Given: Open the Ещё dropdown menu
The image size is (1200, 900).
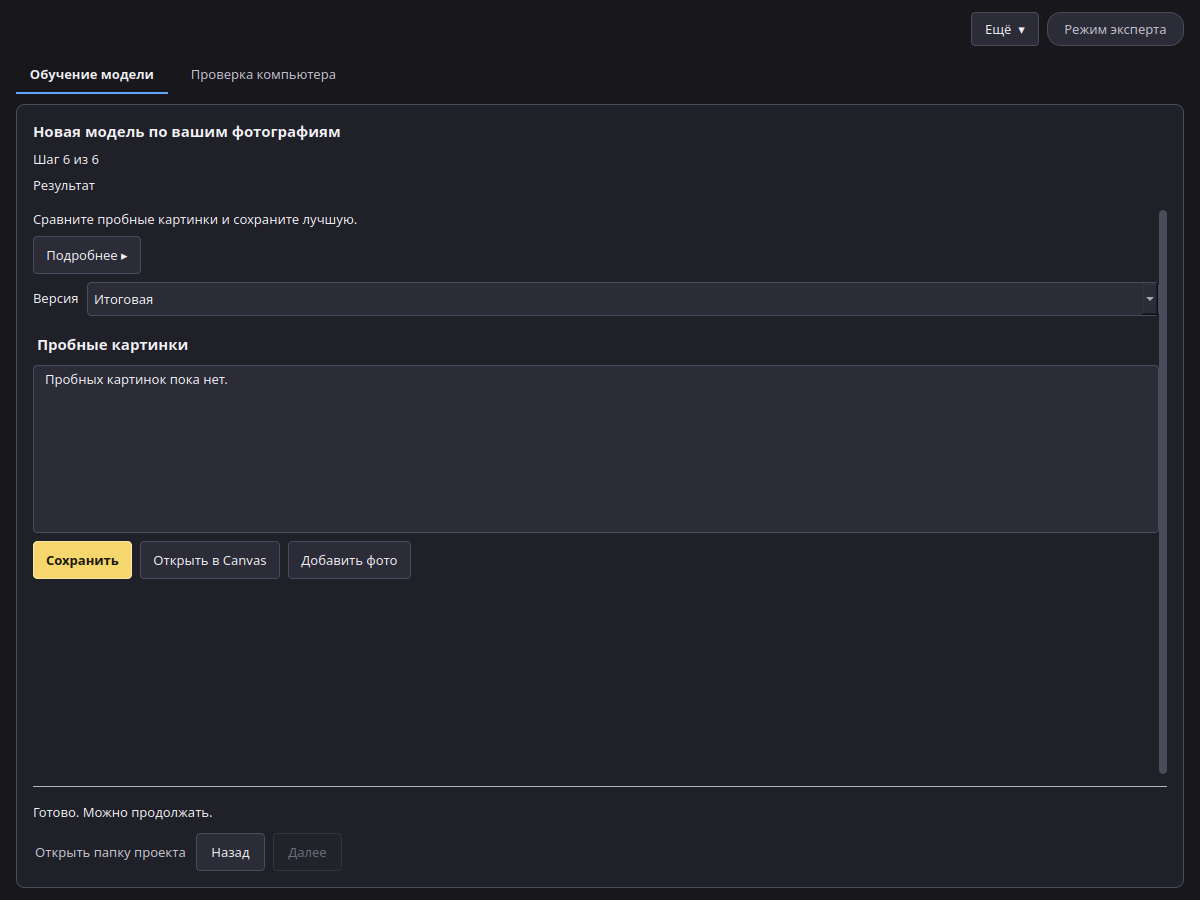Looking at the screenshot, I should (x=1004, y=29).
